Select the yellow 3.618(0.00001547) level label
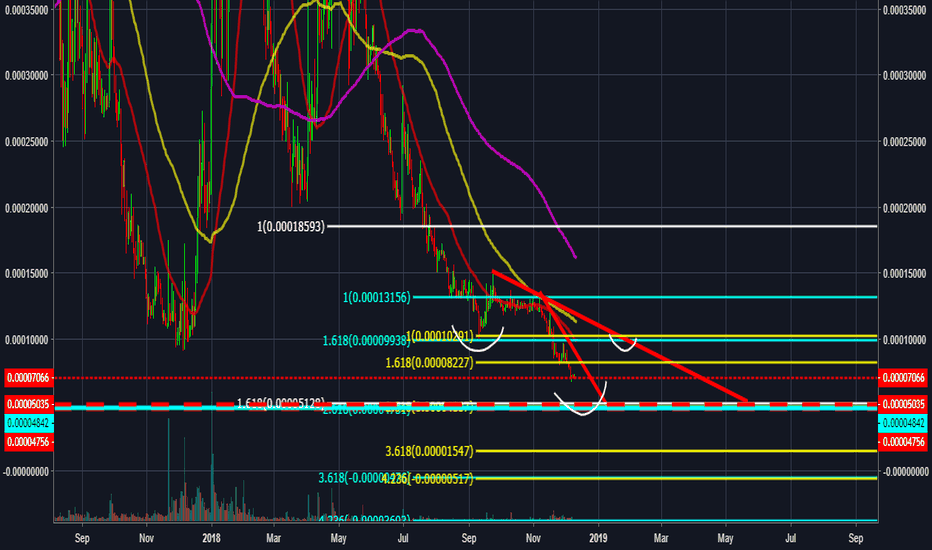Image resolution: width=932 pixels, height=550 pixels. (x=429, y=451)
